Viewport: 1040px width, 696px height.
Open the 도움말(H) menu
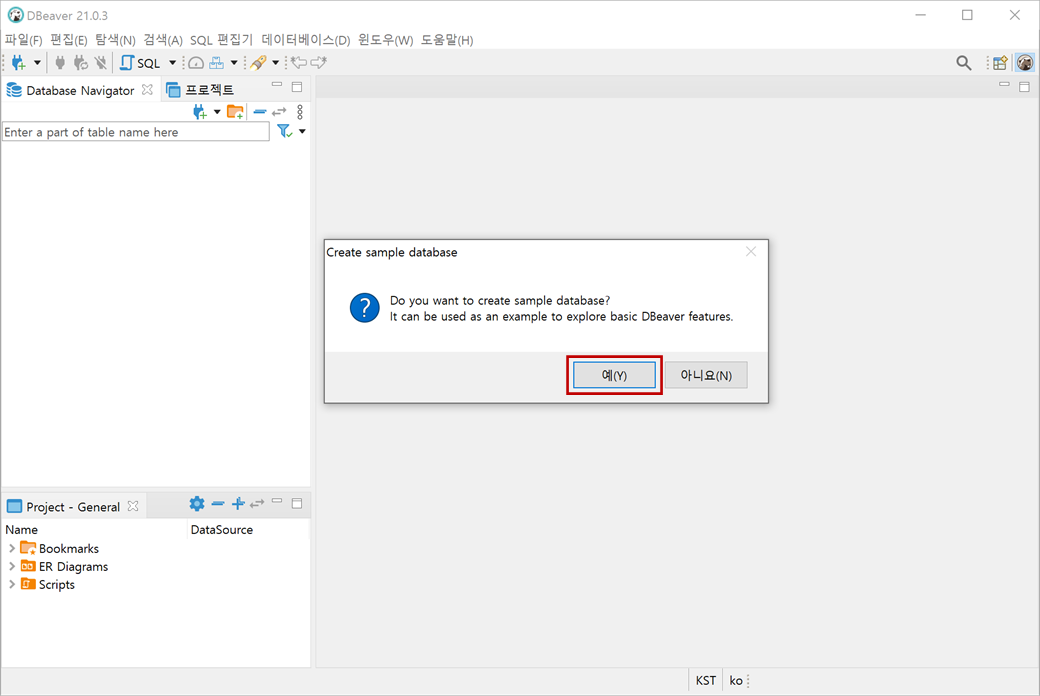(447, 40)
